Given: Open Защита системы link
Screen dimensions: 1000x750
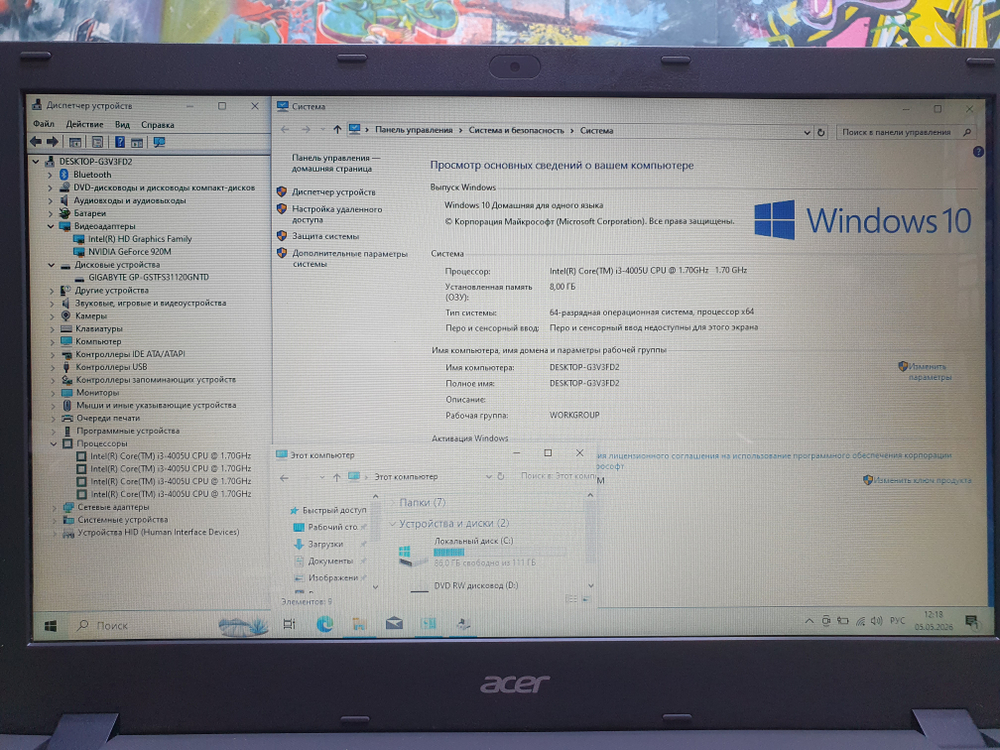Looking at the screenshot, I should (325, 236).
